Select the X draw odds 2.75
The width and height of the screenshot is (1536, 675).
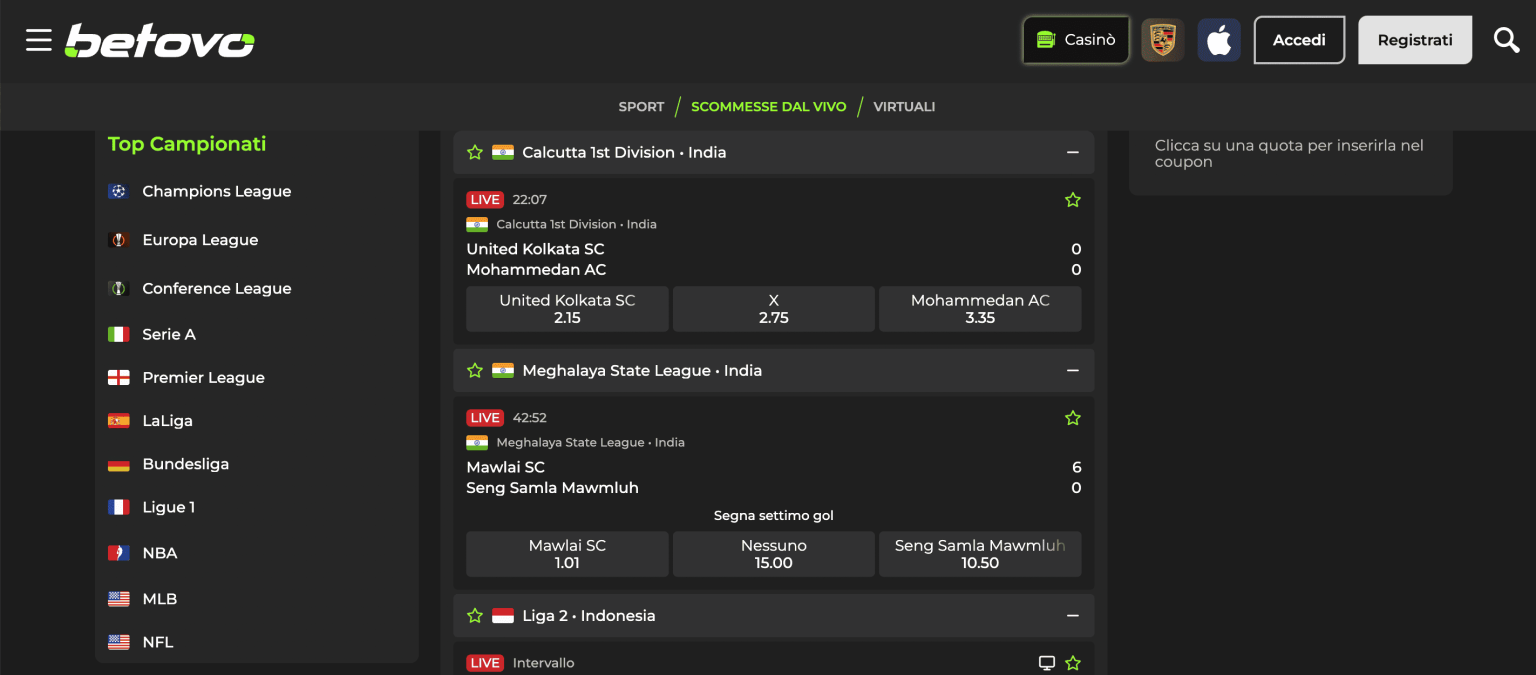pos(774,309)
